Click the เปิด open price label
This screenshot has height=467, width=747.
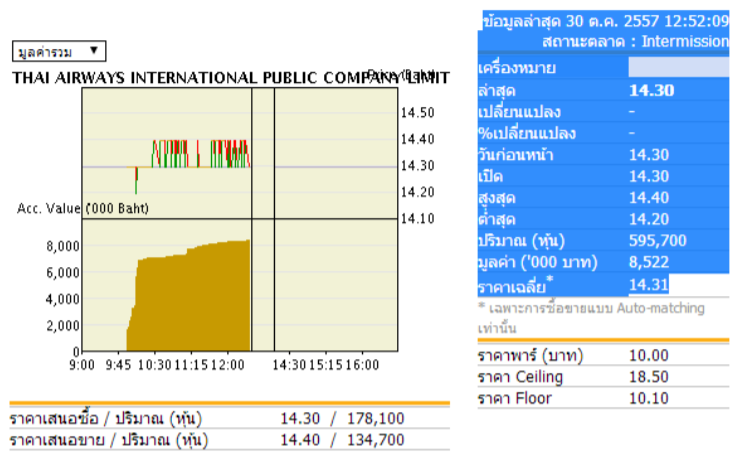pos(491,176)
